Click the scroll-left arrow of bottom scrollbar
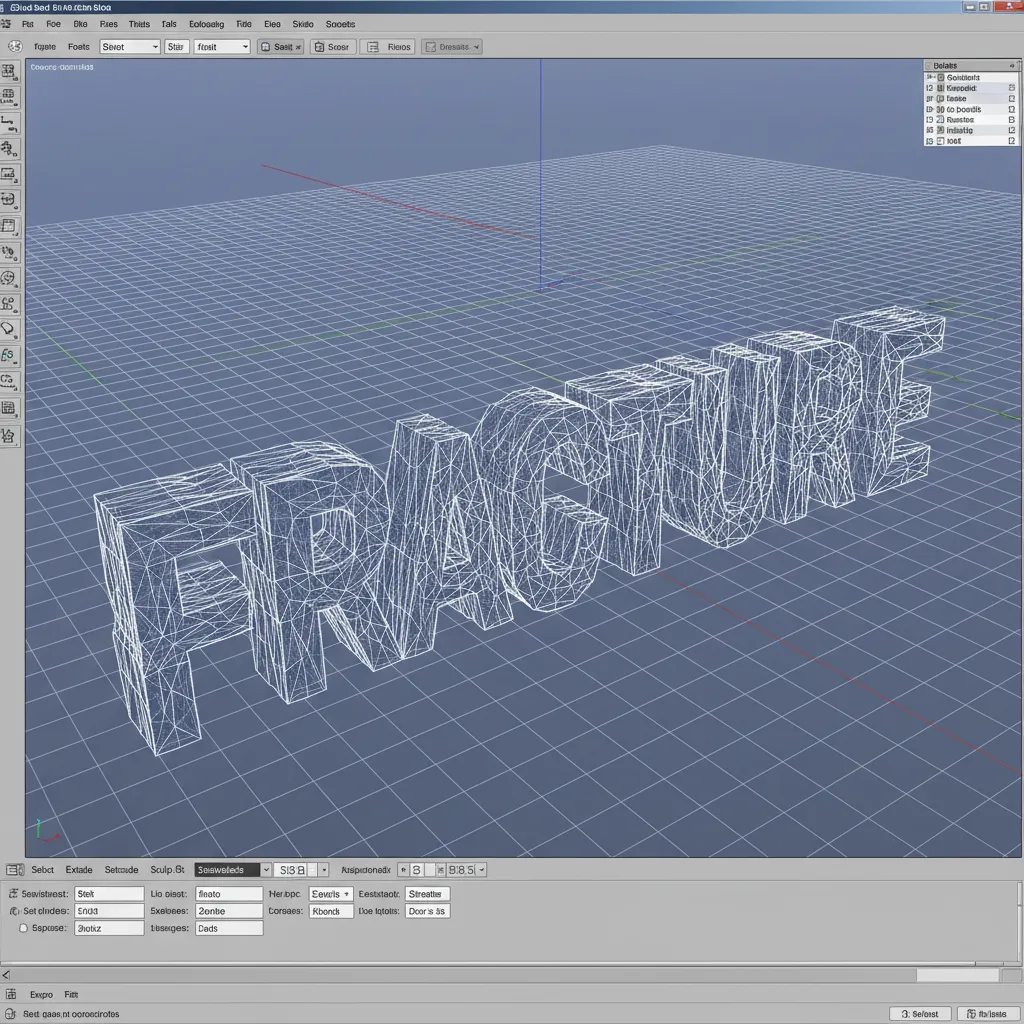 6,975
